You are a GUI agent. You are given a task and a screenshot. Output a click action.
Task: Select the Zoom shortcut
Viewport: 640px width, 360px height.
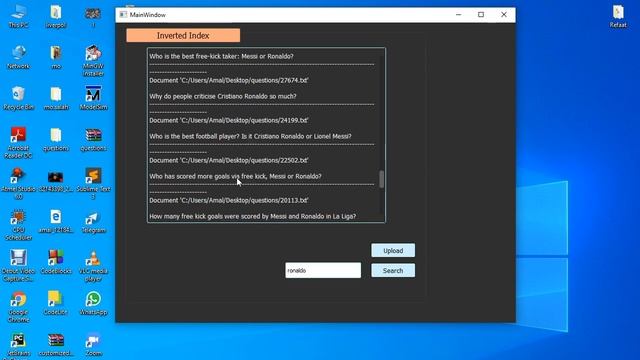[x=93, y=345]
